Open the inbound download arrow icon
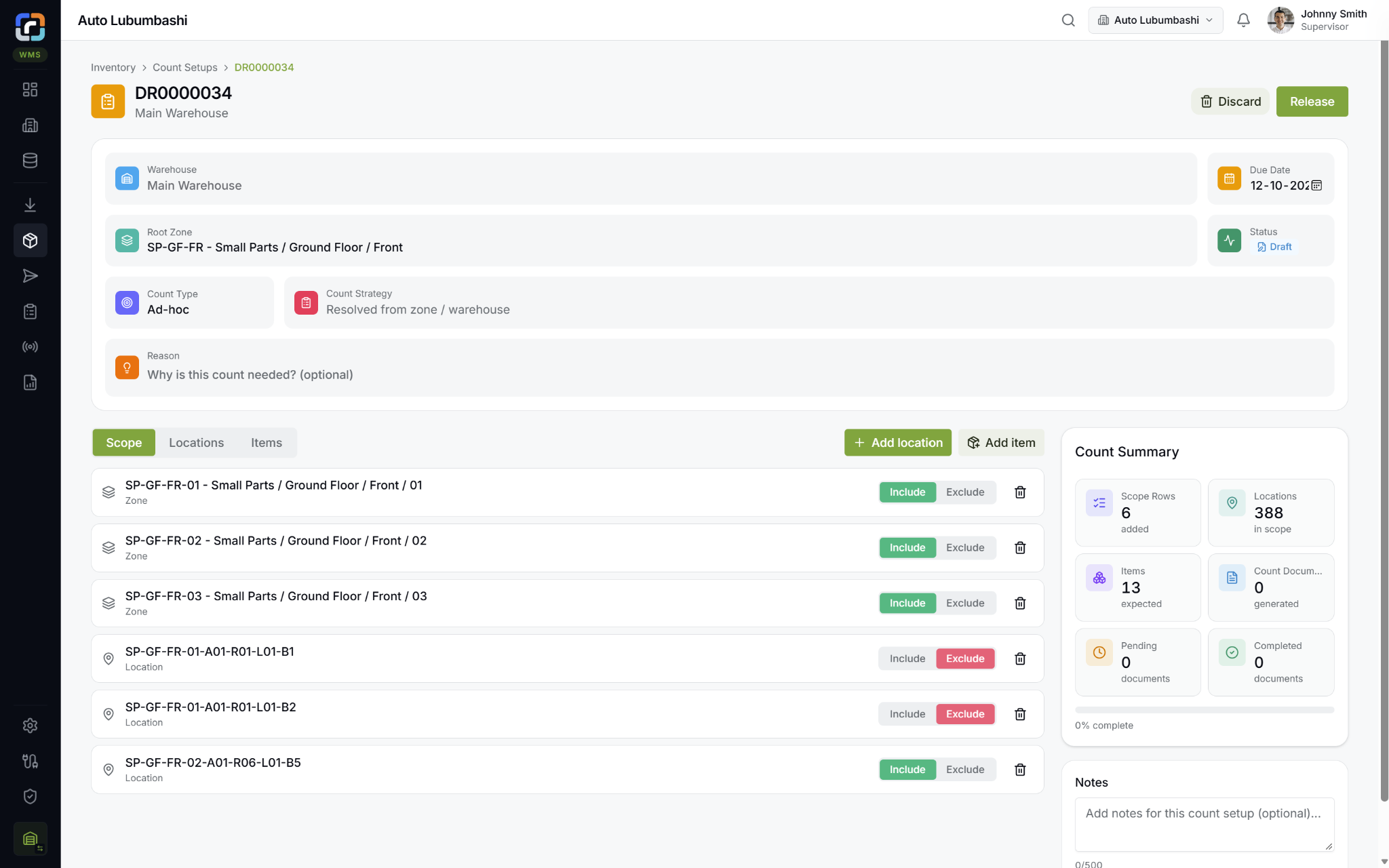Screen dimensions: 1389x868 30,205
